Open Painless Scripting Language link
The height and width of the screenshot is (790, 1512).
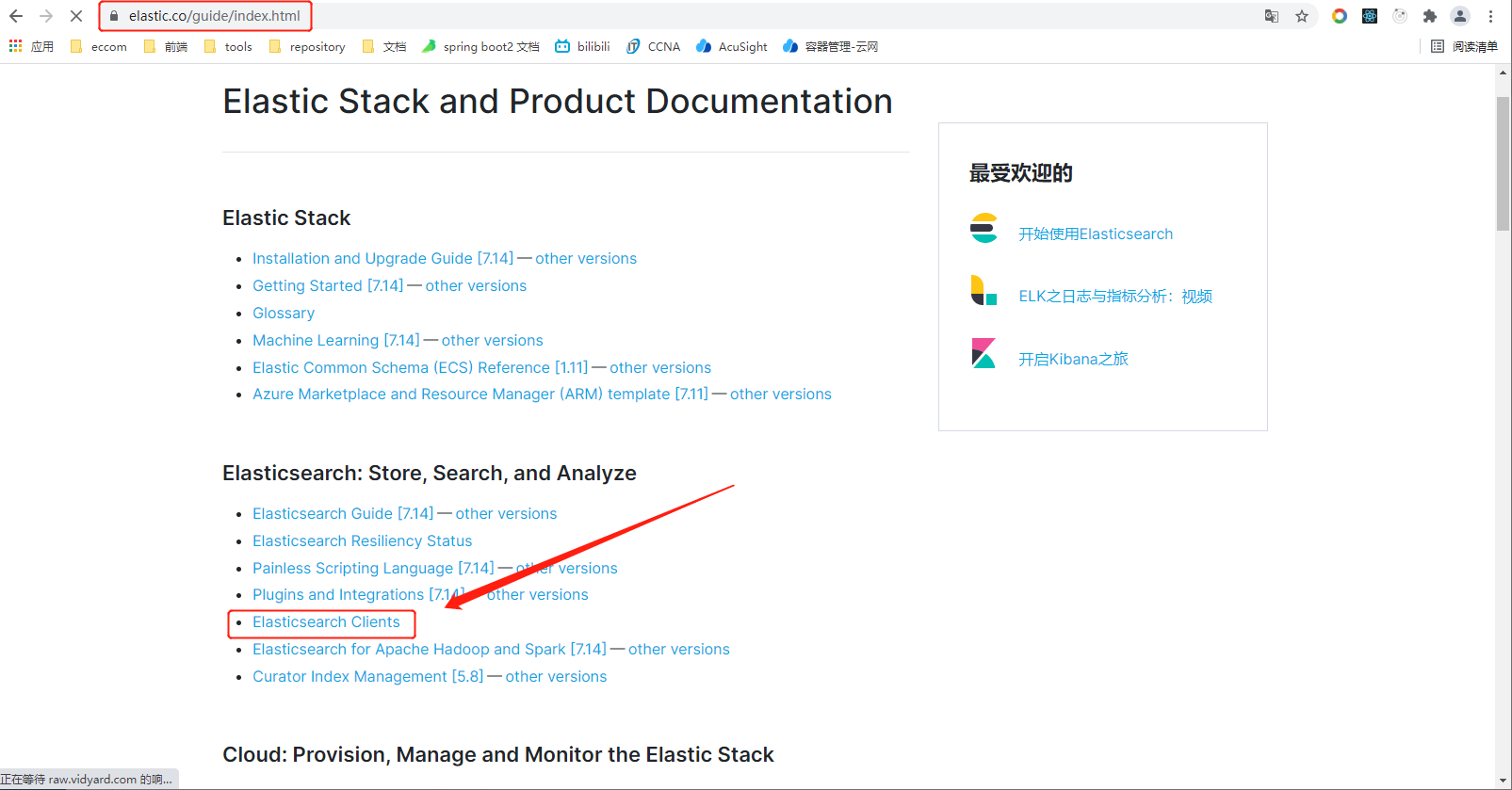[x=373, y=568]
